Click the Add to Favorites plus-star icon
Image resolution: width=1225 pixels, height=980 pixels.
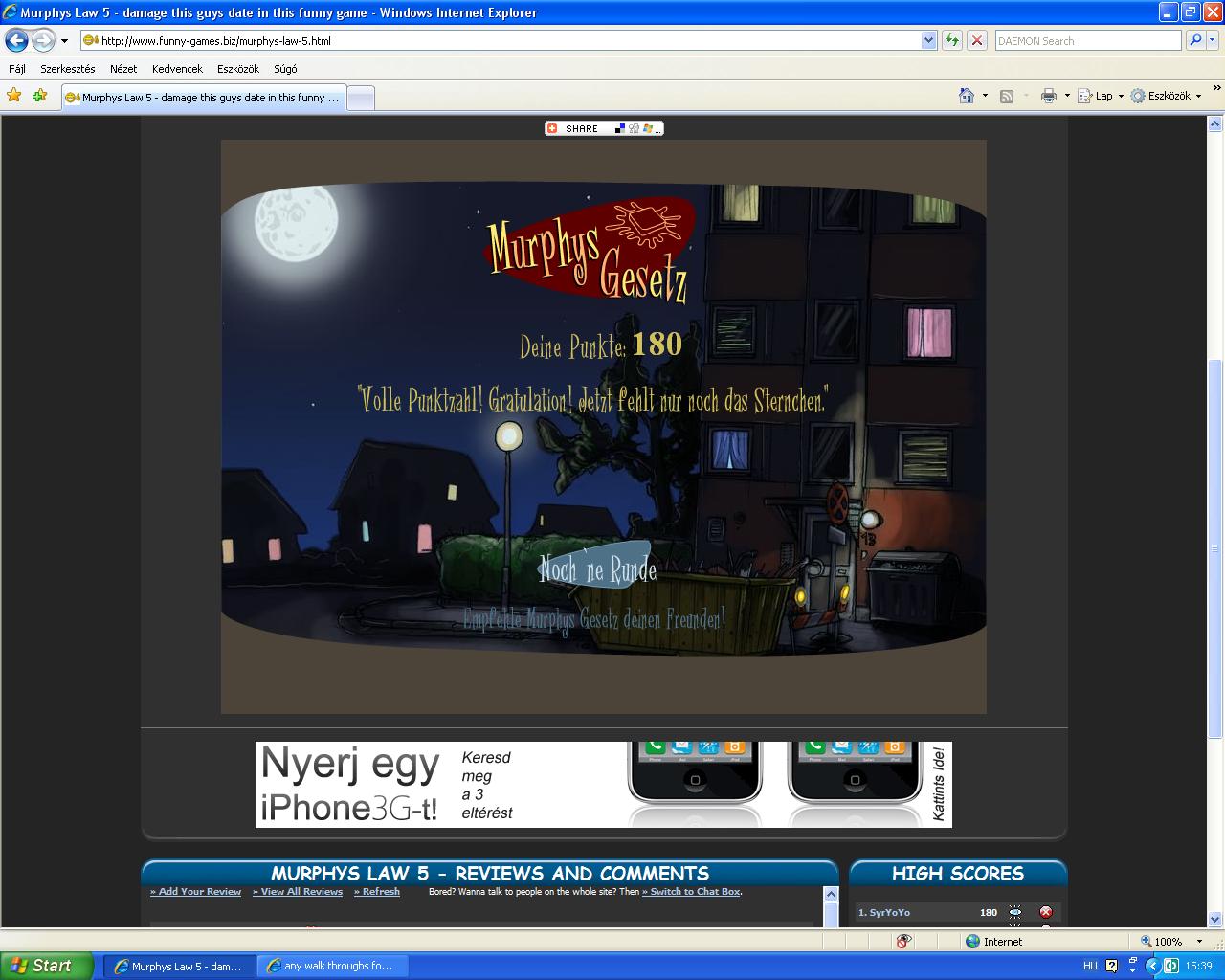click(38, 96)
